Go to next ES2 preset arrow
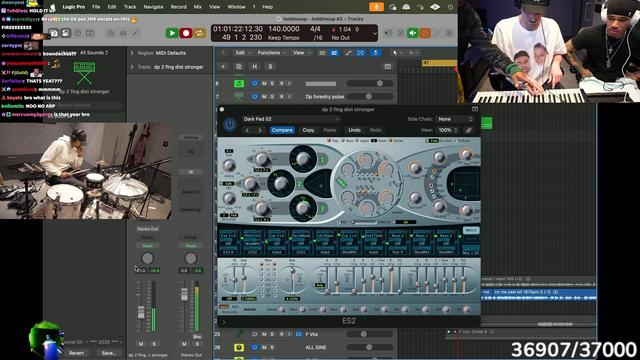 point(260,130)
